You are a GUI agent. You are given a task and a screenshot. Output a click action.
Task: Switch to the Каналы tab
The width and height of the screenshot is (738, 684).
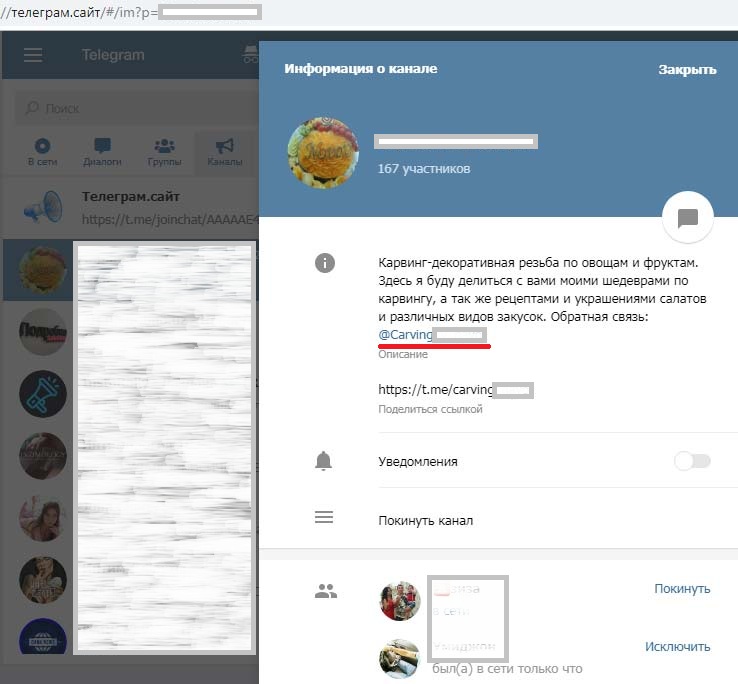coord(225,152)
